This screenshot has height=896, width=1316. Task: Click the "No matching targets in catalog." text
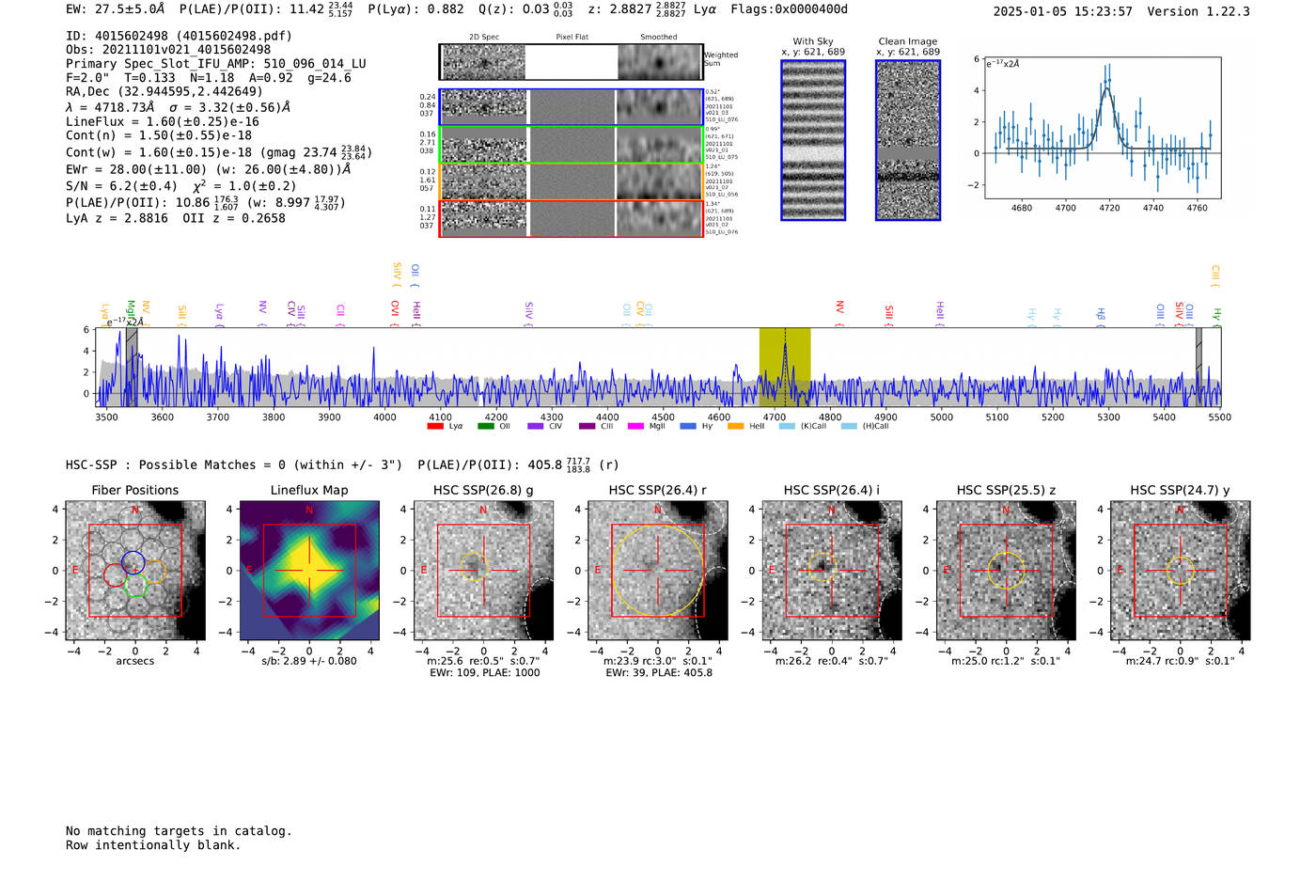tap(179, 831)
